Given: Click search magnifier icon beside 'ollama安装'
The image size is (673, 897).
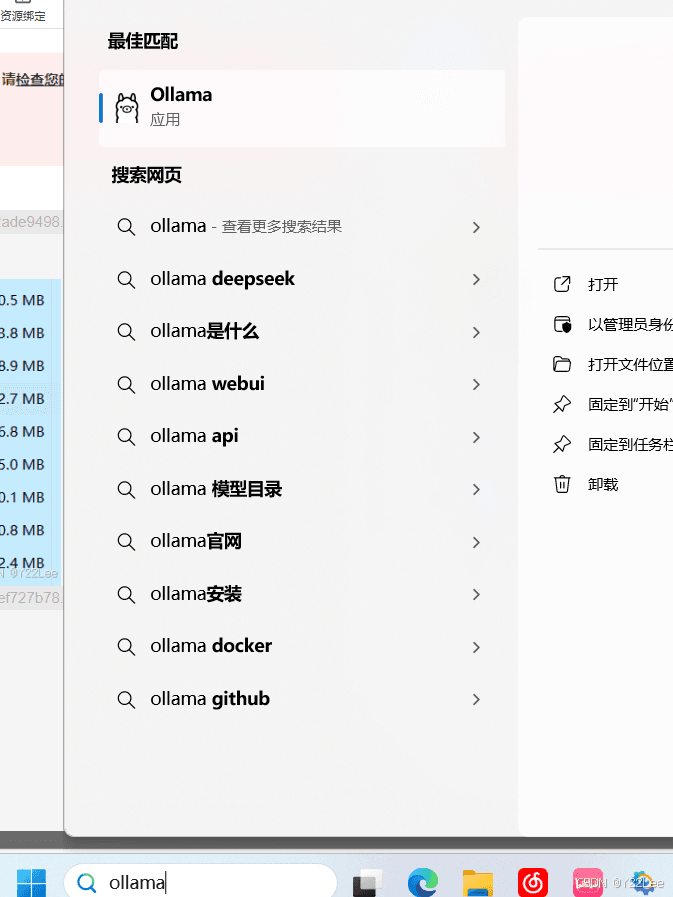Looking at the screenshot, I should [126, 595].
